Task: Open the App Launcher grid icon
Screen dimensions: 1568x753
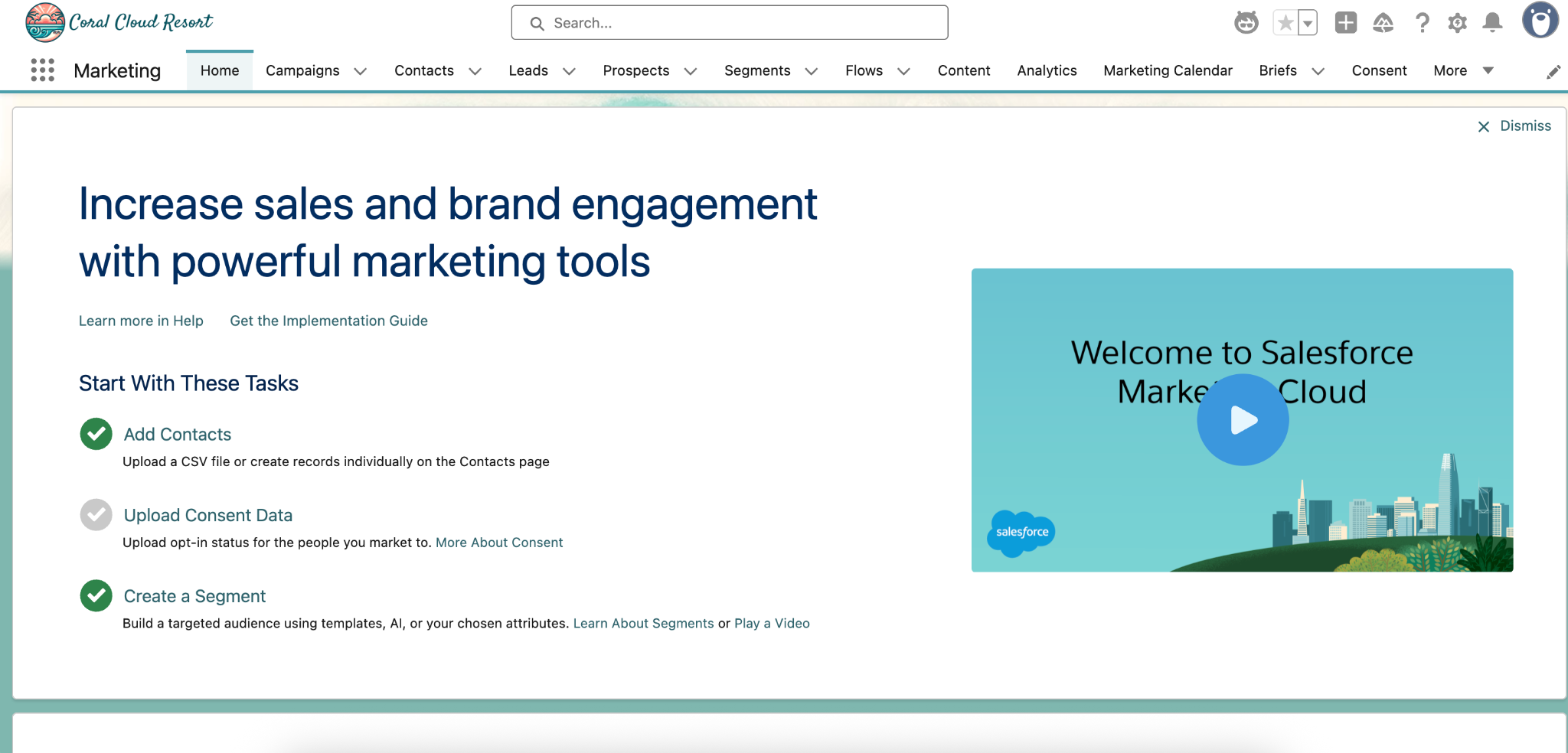Action: 43,70
